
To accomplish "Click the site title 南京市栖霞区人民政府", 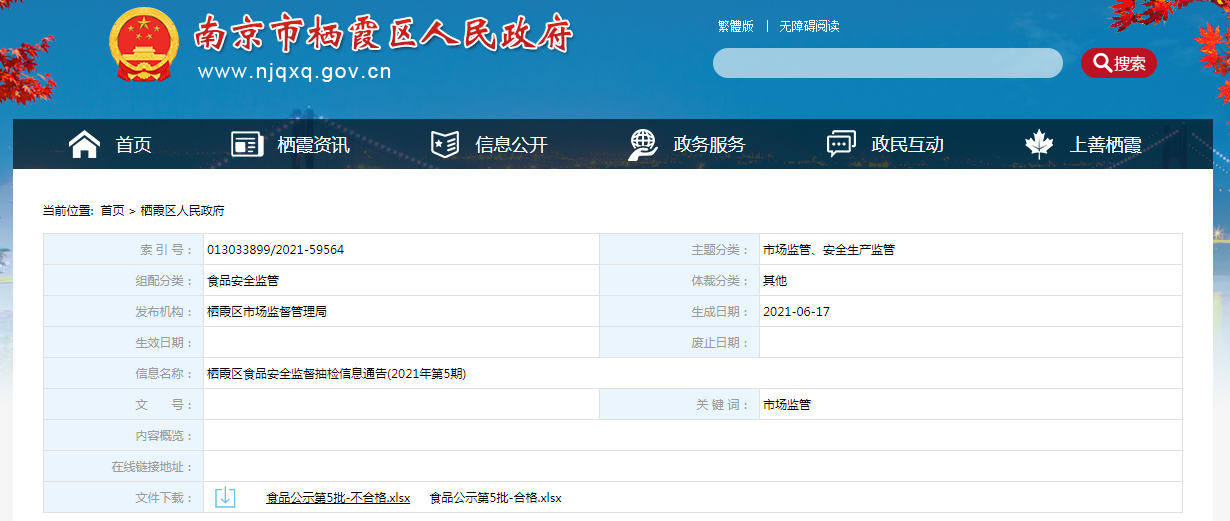I will [383, 35].
